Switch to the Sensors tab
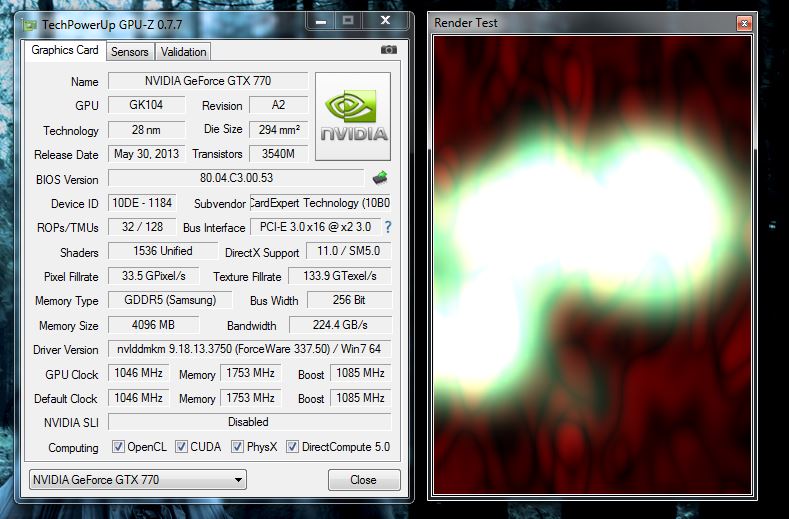This screenshot has width=789, height=519. click(x=130, y=52)
